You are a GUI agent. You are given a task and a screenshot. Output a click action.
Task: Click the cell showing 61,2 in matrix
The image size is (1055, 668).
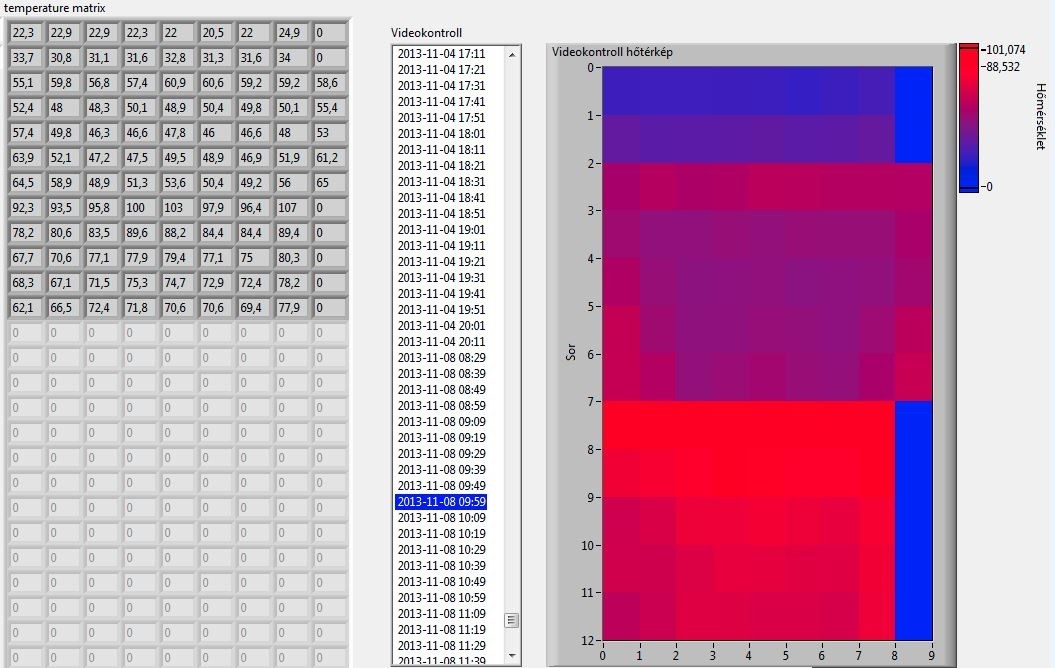click(x=330, y=158)
